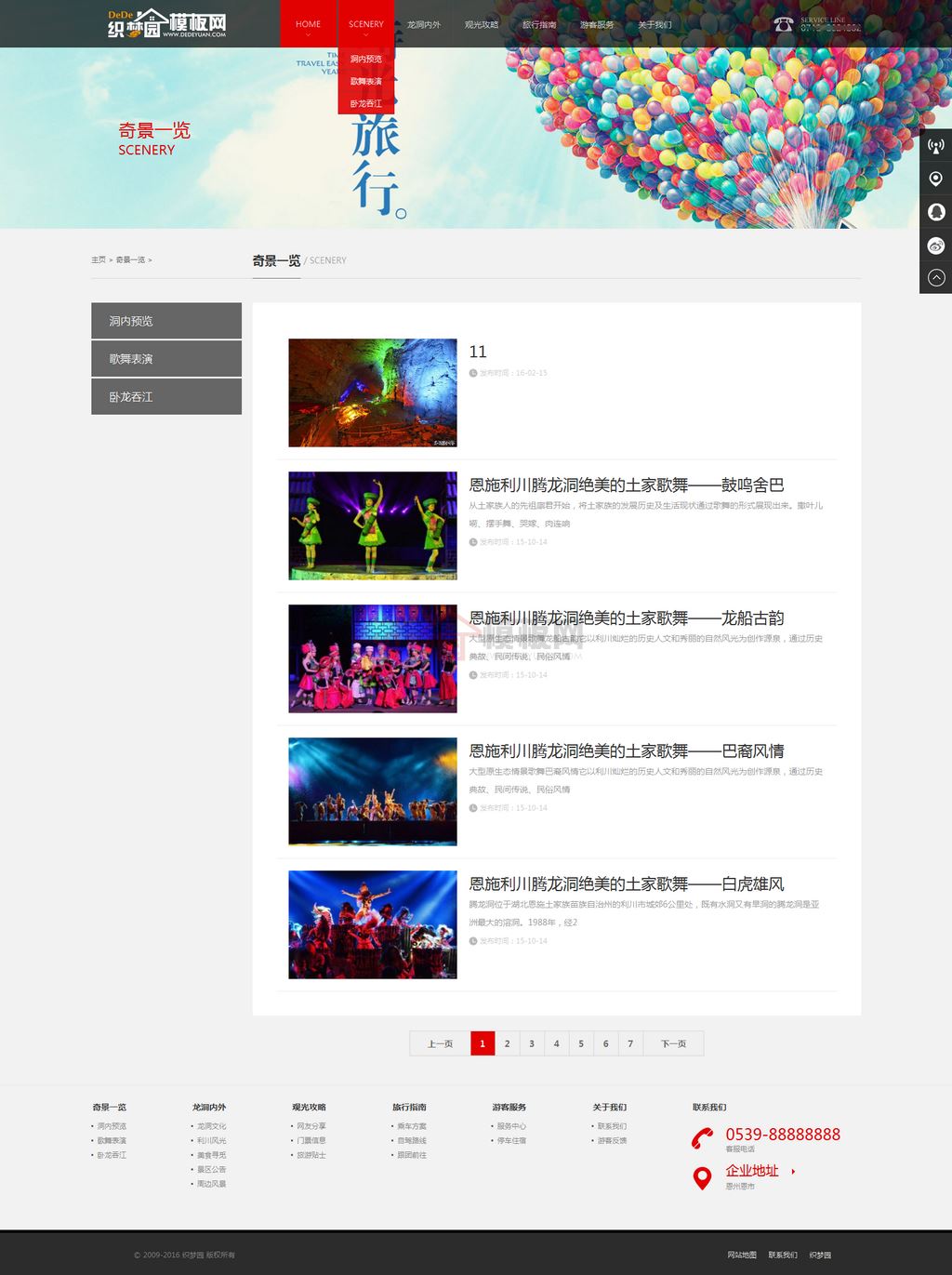Screen dimensions: 952x1275
Task: Click the service line telephone icon in header
Action: pyautogui.click(x=784, y=24)
